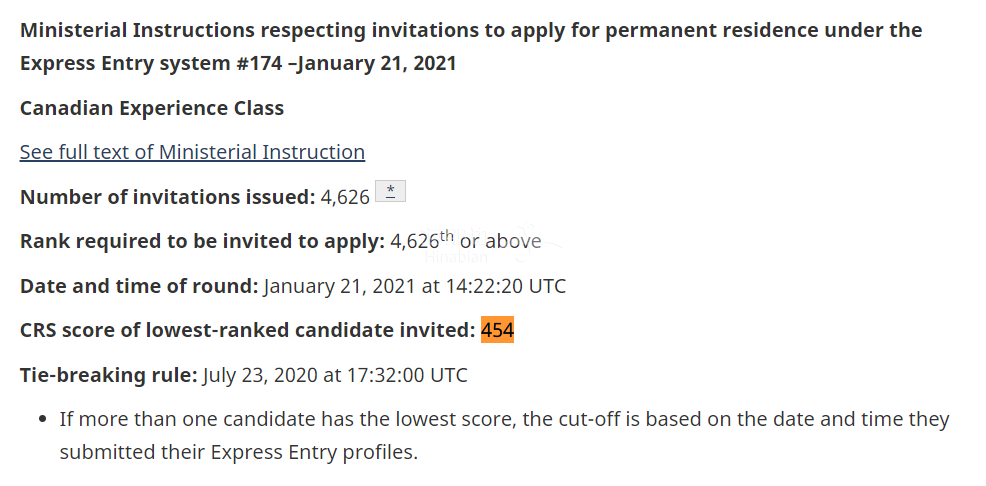Click the asterisk footnote button beside 4,626
Image resolution: width=986 pixels, height=486 pixels.
(390, 194)
